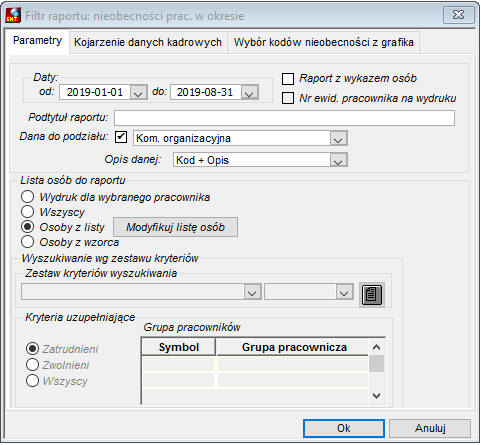
Task: Open the wide Zestaw kryteriów wyszukiwania dropdown
Action: (252, 292)
